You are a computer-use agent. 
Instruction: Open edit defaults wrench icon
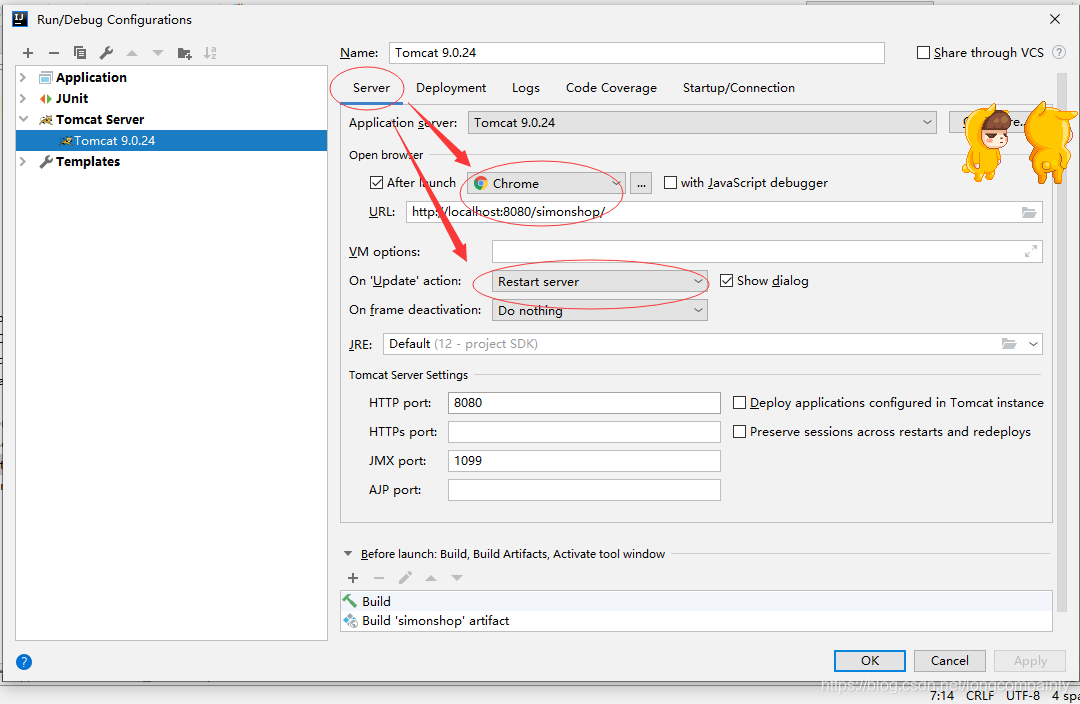106,53
